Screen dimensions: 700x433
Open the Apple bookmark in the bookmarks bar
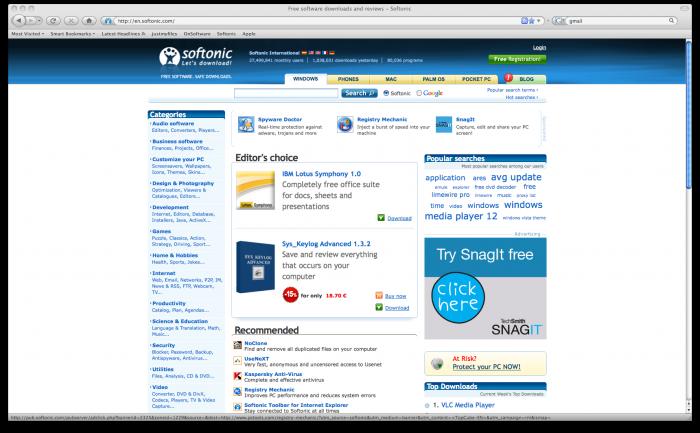[x=249, y=34]
